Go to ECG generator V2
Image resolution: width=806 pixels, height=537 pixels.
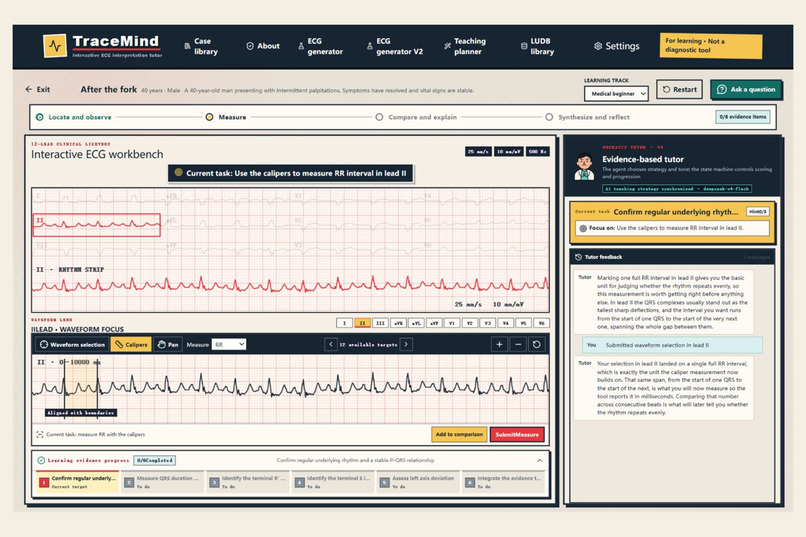[395, 46]
